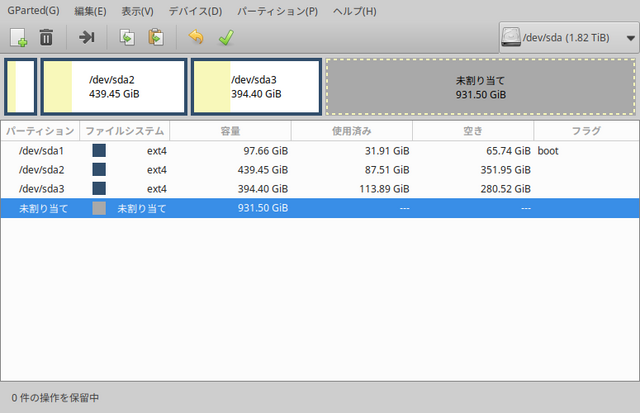This screenshot has height=413, width=640.
Task: Open the /dev/sda device dropdown
Action: 569,38
